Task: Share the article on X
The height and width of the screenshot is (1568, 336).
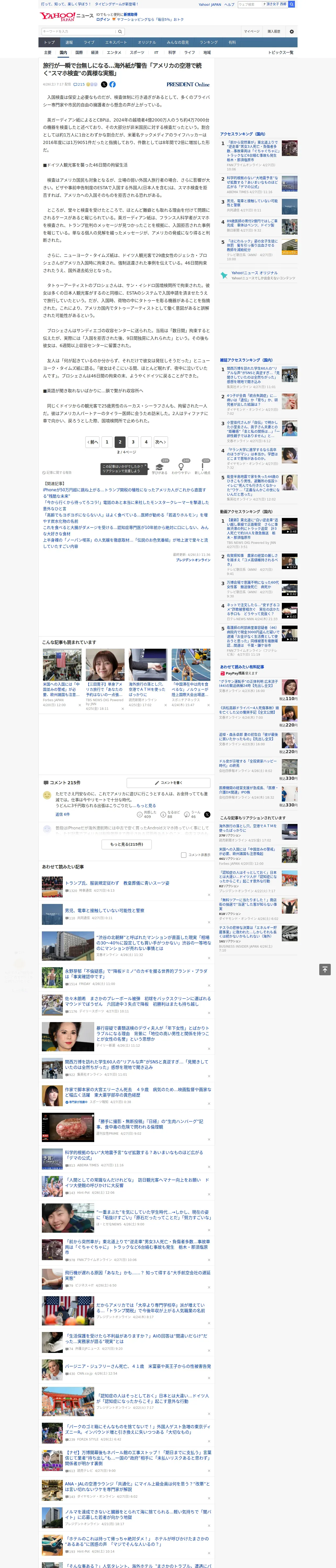Action: point(104,85)
